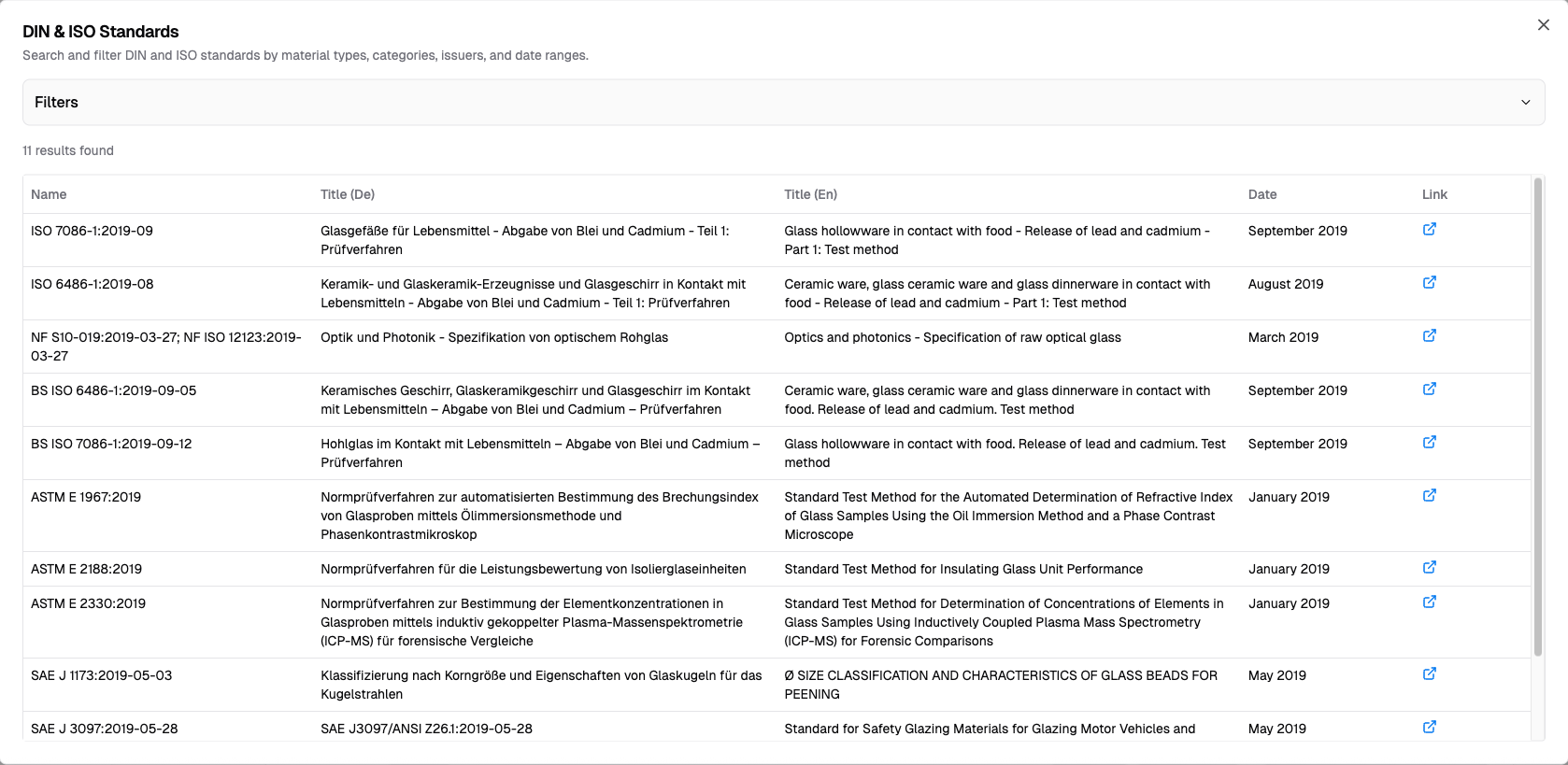1568x765 pixels.
Task: Open external link for ASTM E 1967:2019
Action: pyautogui.click(x=1429, y=495)
